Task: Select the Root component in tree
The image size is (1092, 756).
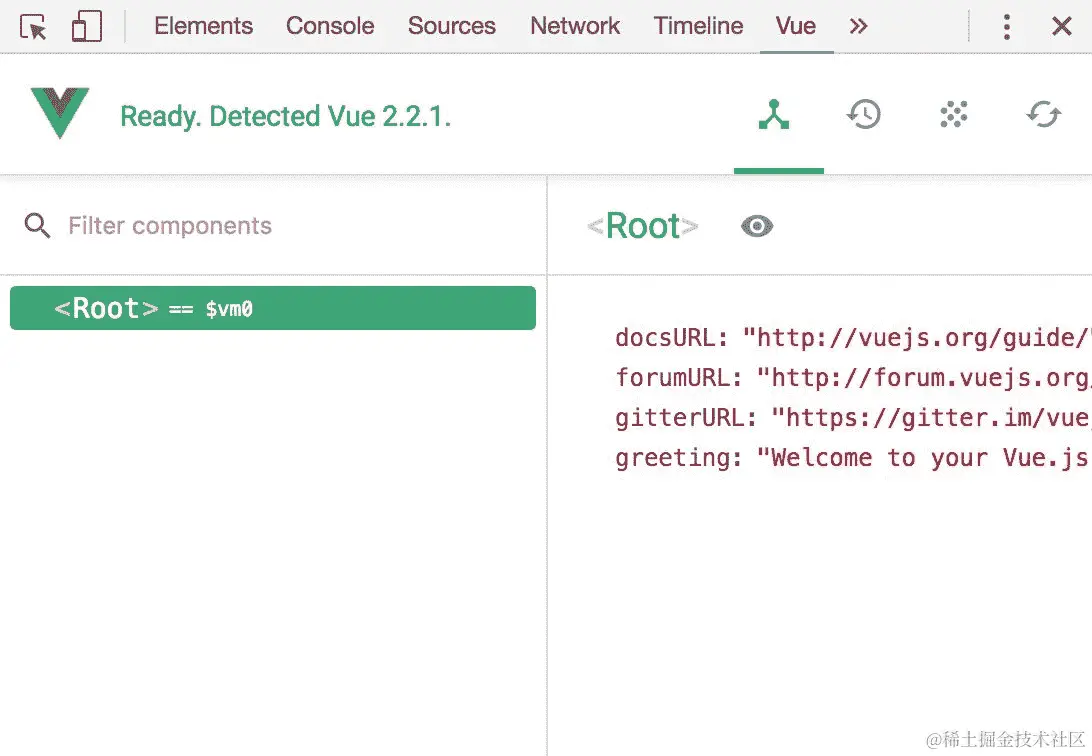Action: pyautogui.click(x=272, y=308)
